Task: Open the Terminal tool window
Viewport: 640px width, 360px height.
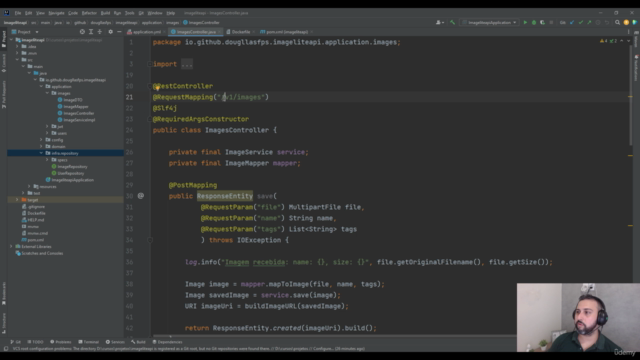Action: pos(89,342)
